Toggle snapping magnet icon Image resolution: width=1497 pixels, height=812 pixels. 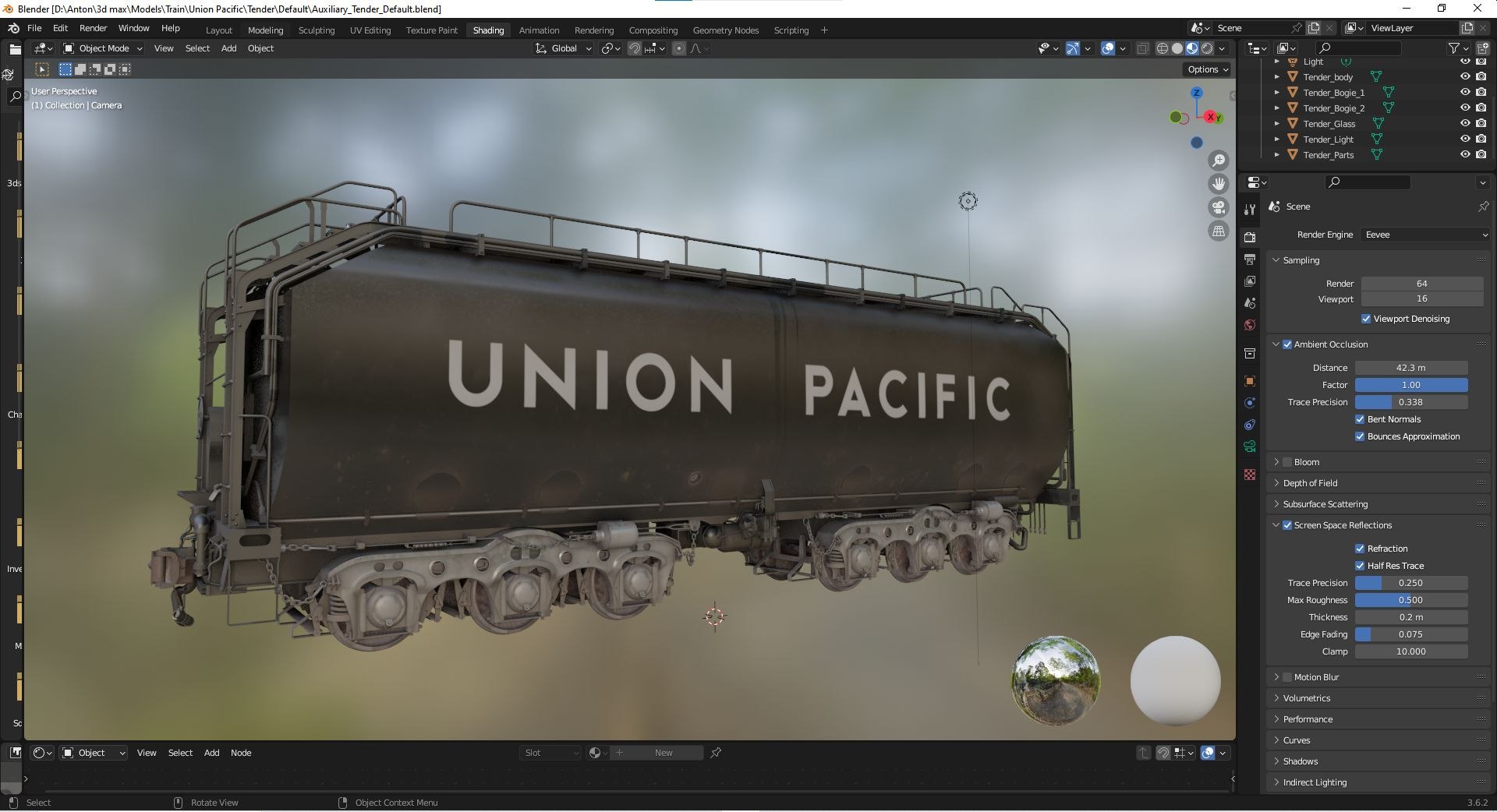(635, 48)
